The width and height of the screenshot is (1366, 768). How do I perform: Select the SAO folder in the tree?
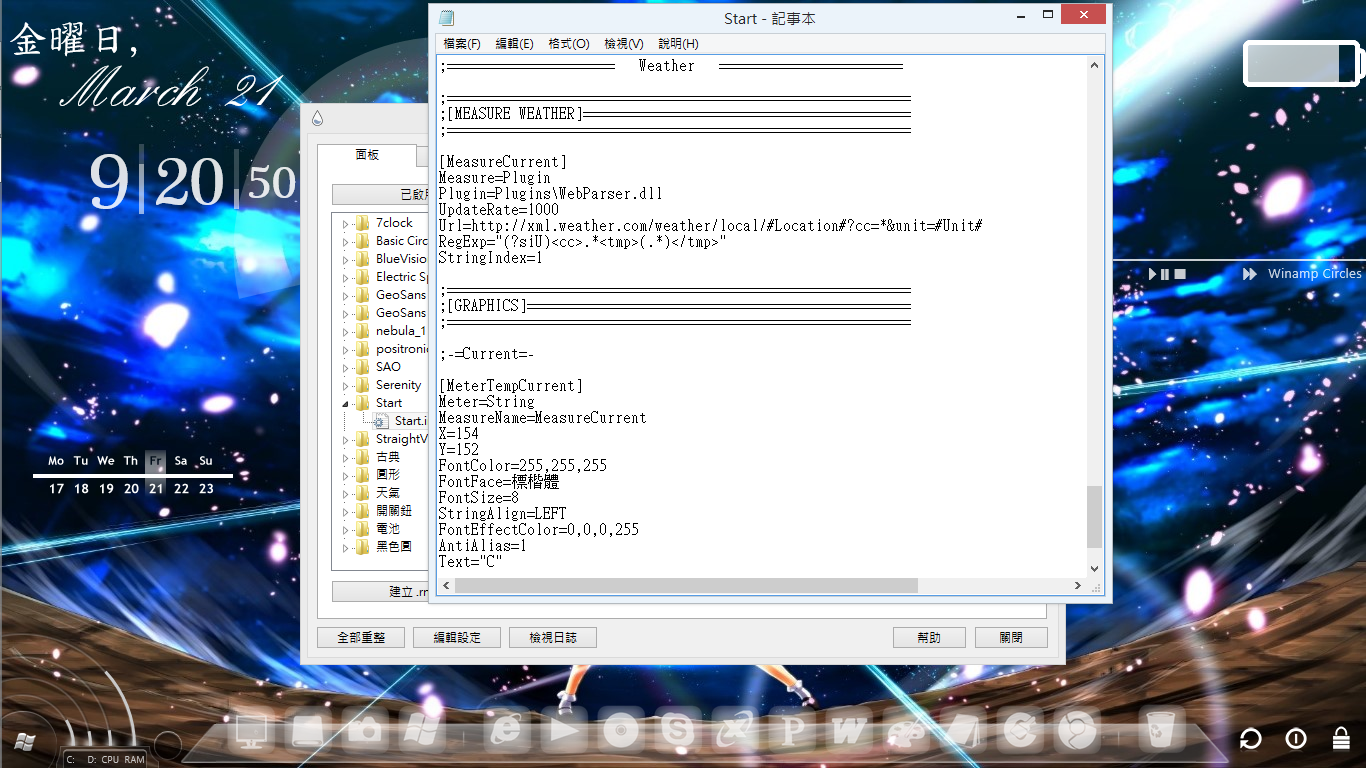(x=388, y=367)
